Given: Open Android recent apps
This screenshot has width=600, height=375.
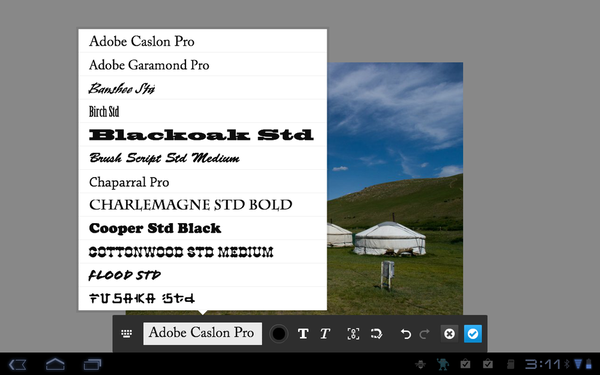Looking at the screenshot, I should pos(93,364).
